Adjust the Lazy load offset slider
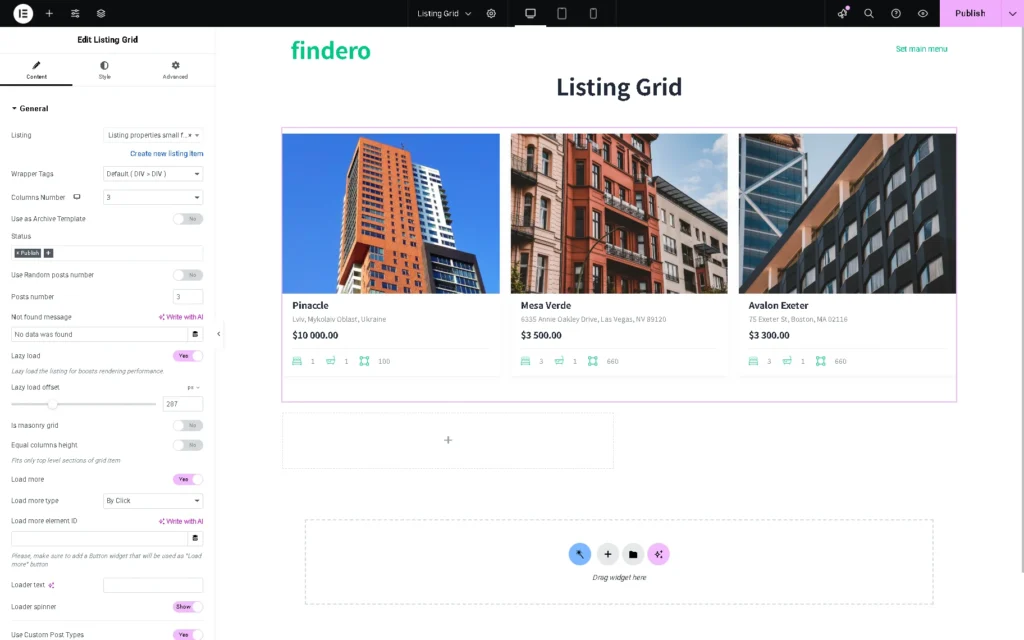 tap(54, 404)
